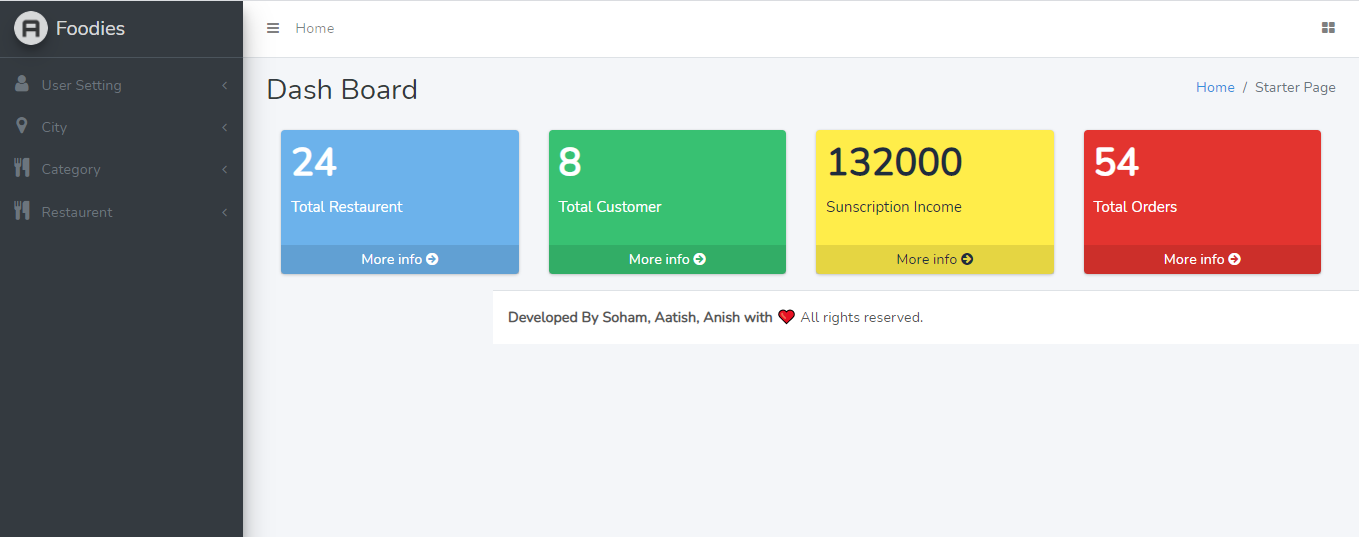Viewport: 1359px width, 537px height.
Task: Click the Foodies logo icon
Action: coord(31,28)
